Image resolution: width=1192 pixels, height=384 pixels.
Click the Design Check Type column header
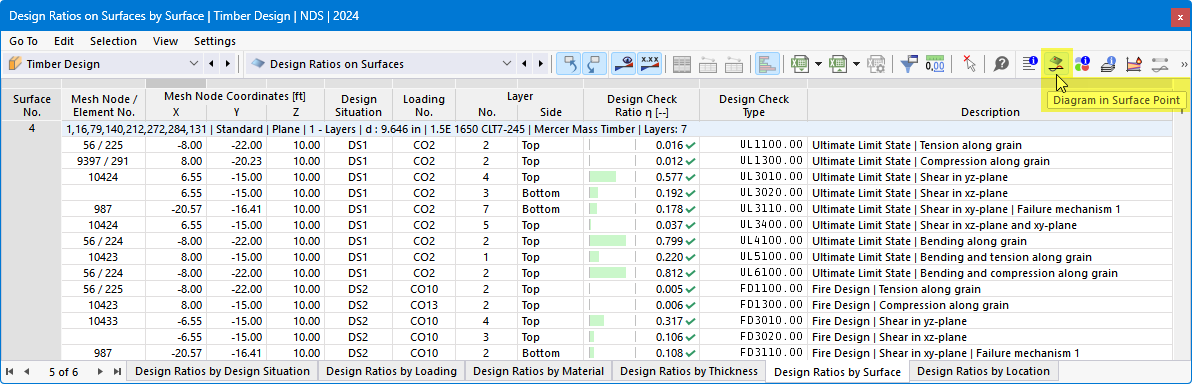(753, 105)
